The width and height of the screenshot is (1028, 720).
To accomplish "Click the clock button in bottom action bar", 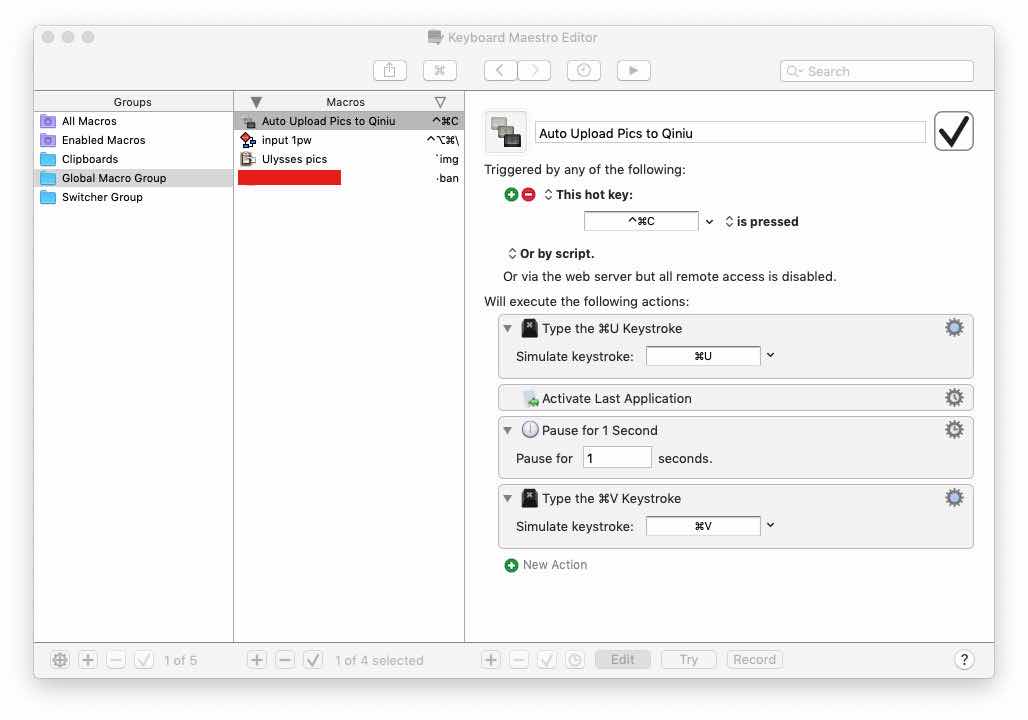I will pyautogui.click(x=575, y=660).
